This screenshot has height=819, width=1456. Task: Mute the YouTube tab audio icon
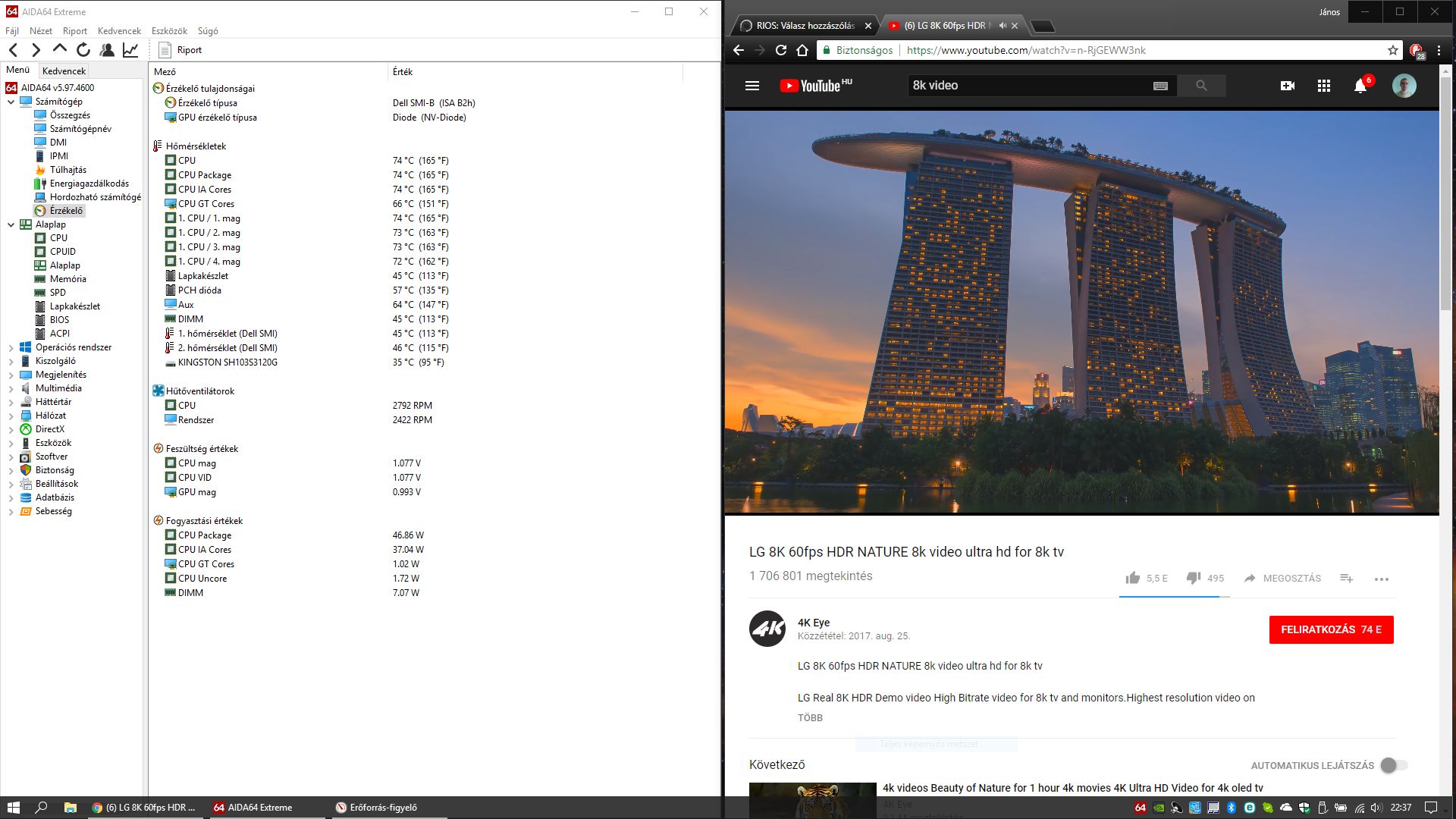[x=1003, y=25]
